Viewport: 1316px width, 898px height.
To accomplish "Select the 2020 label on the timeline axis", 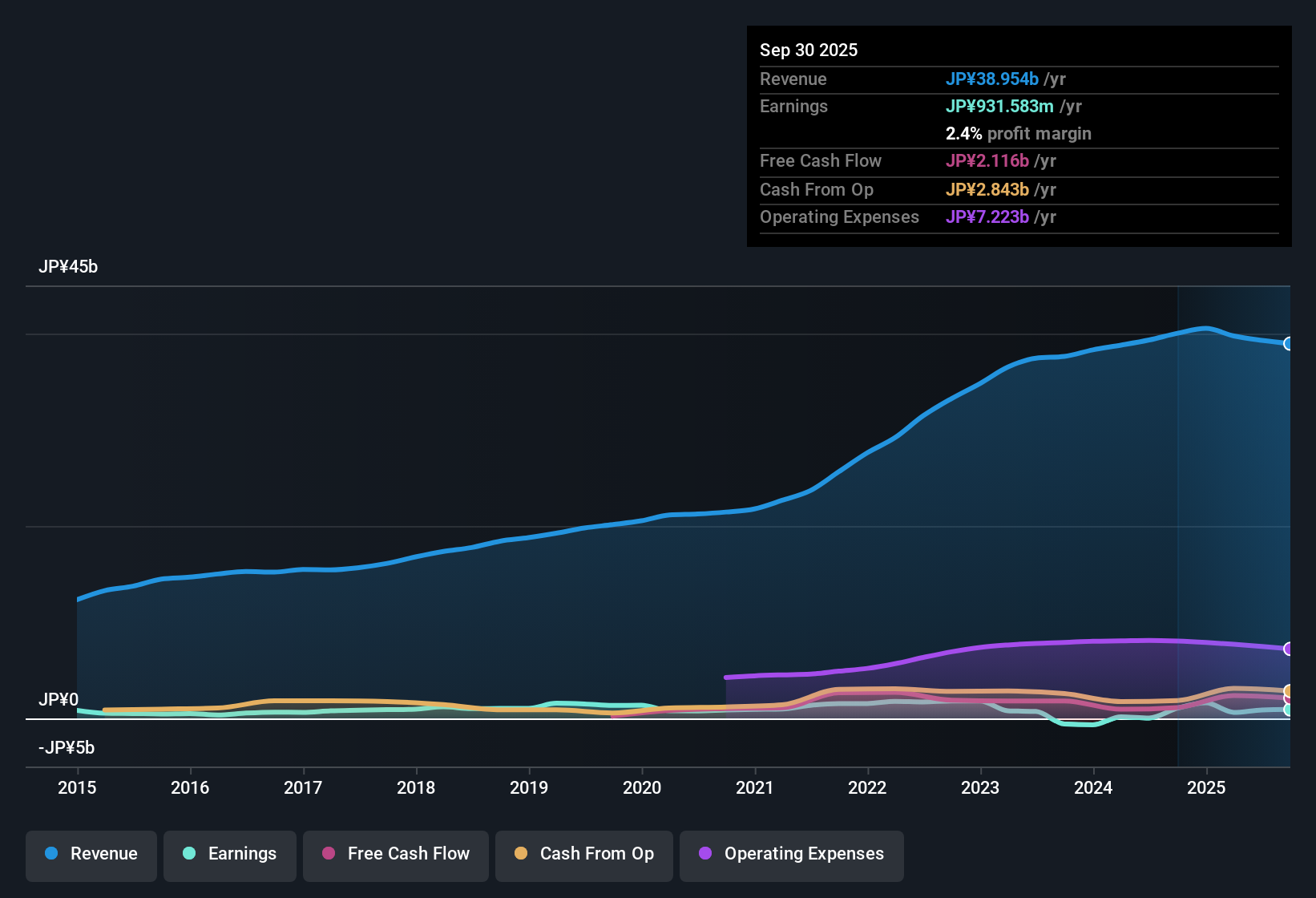I will (642, 788).
